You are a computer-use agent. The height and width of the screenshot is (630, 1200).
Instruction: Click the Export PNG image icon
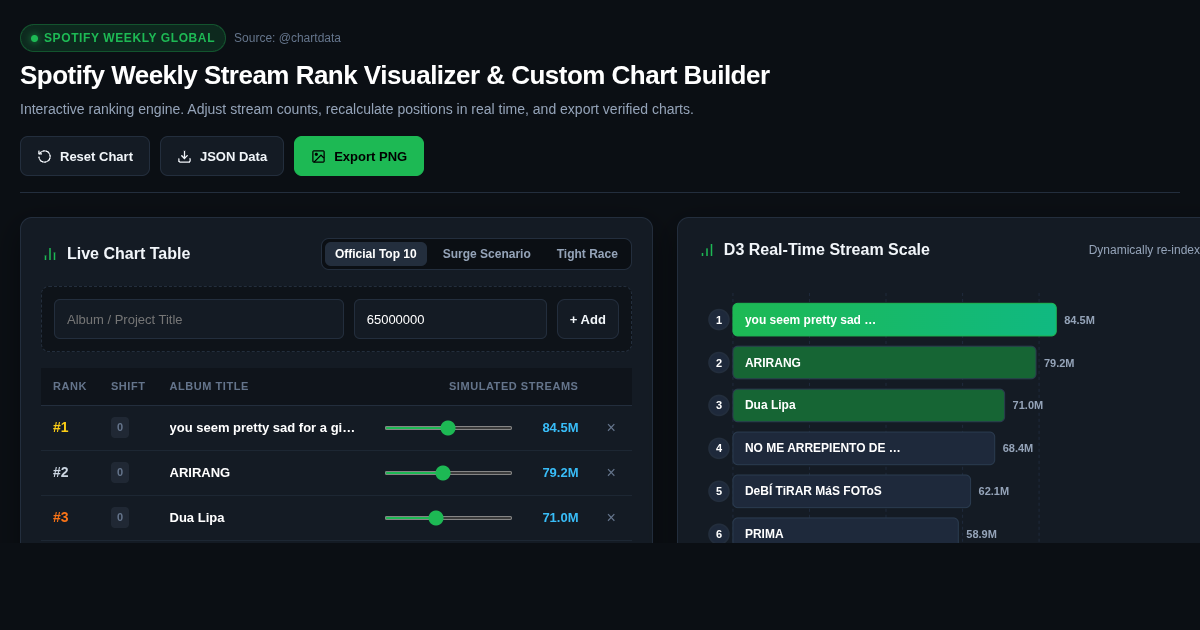click(318, 156)
